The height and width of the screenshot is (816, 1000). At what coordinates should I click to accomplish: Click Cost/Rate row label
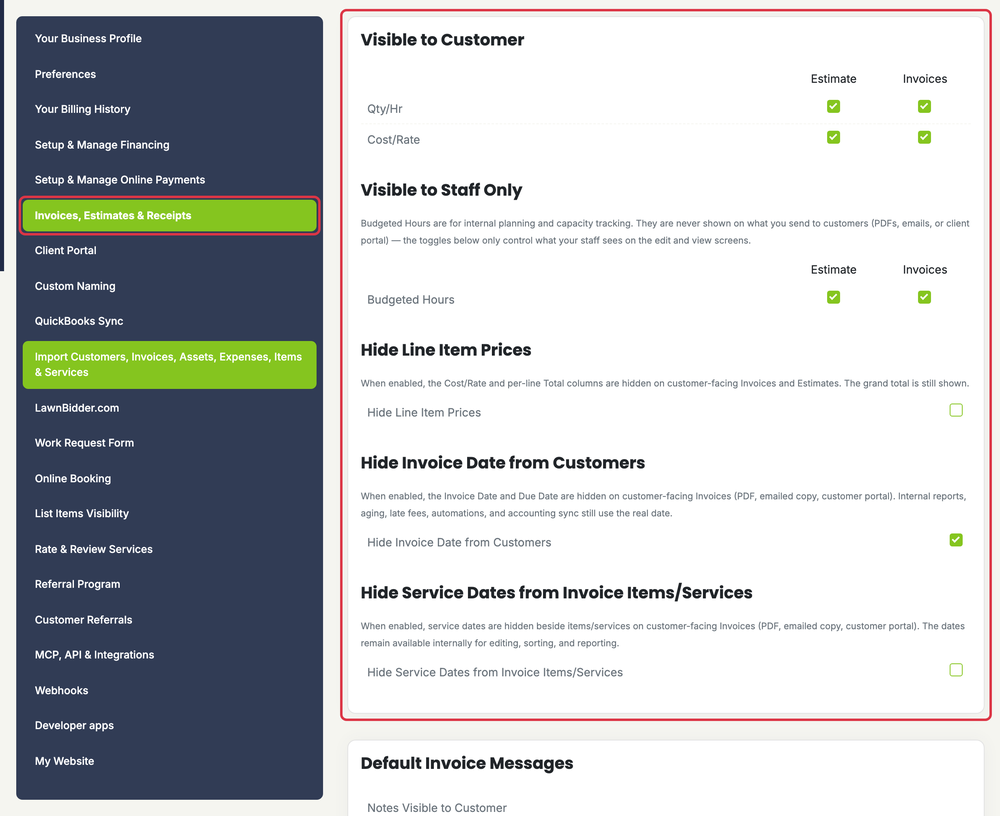pyautogui.click(x=393, y=140)
